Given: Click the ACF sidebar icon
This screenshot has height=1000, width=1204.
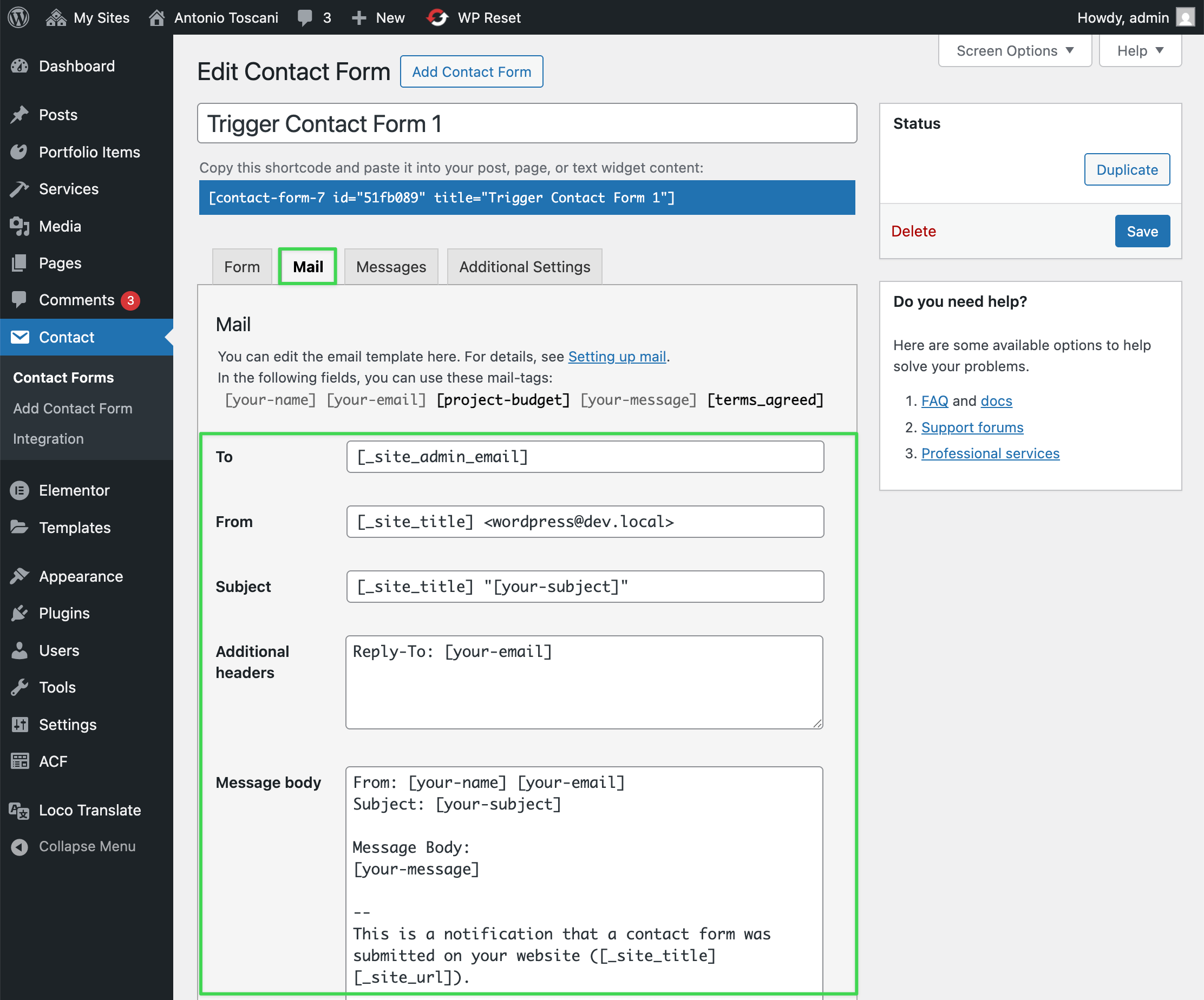Looking at the screenshot, I should coord(19,761).
